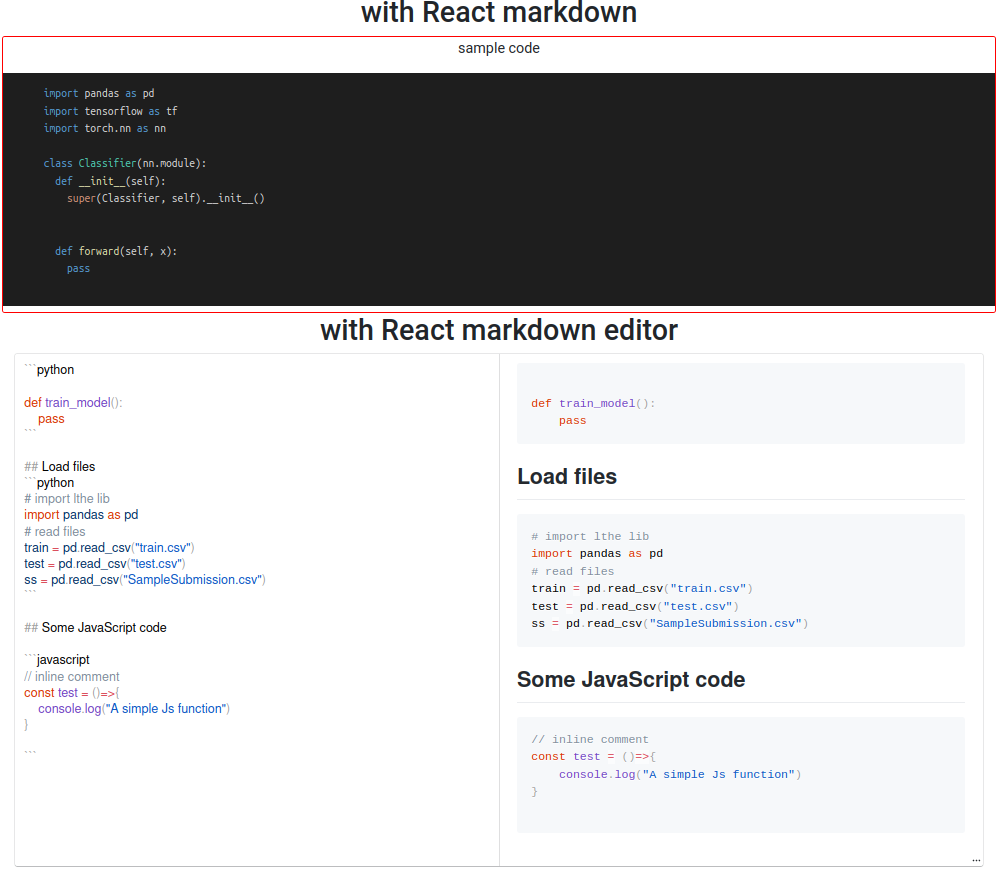Screen dimensions: 1003x869
Task: Click the 'import torch.nn as nn' line
Action: (x=105, y=129)
